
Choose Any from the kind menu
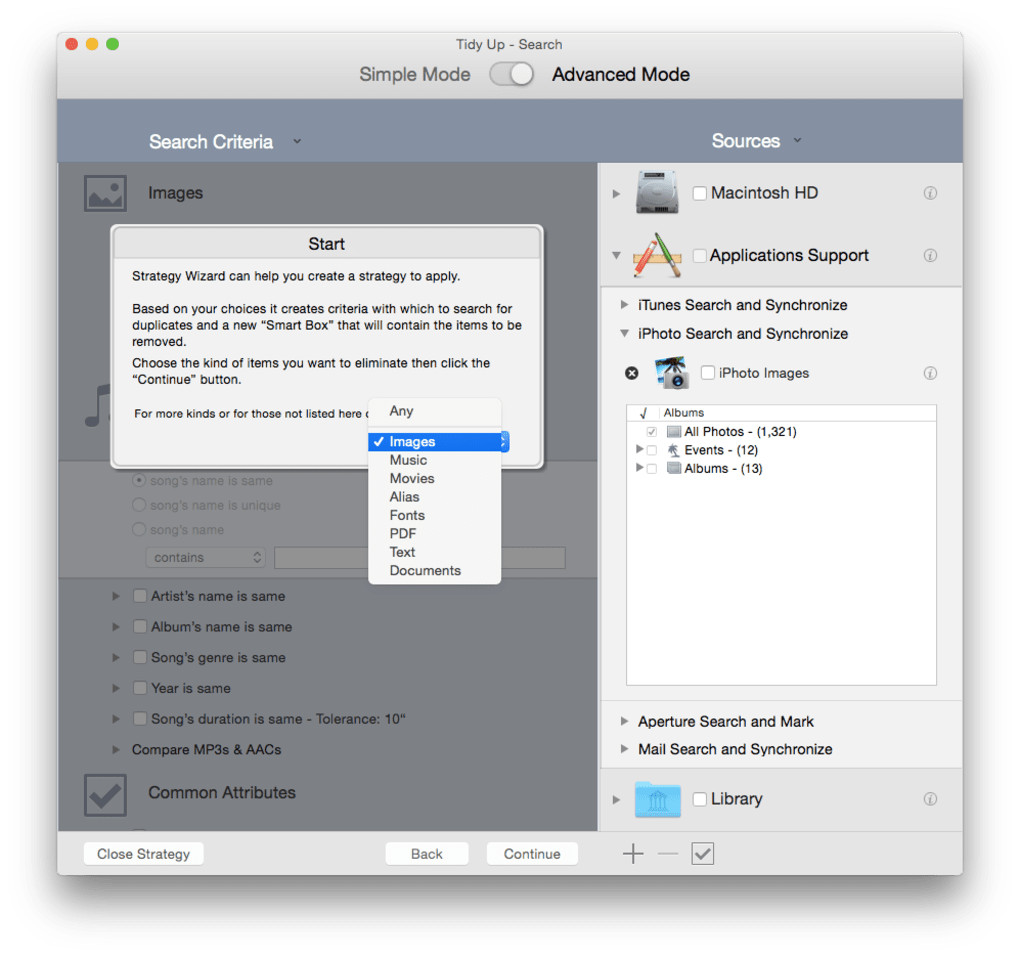[x=435, y=411]
